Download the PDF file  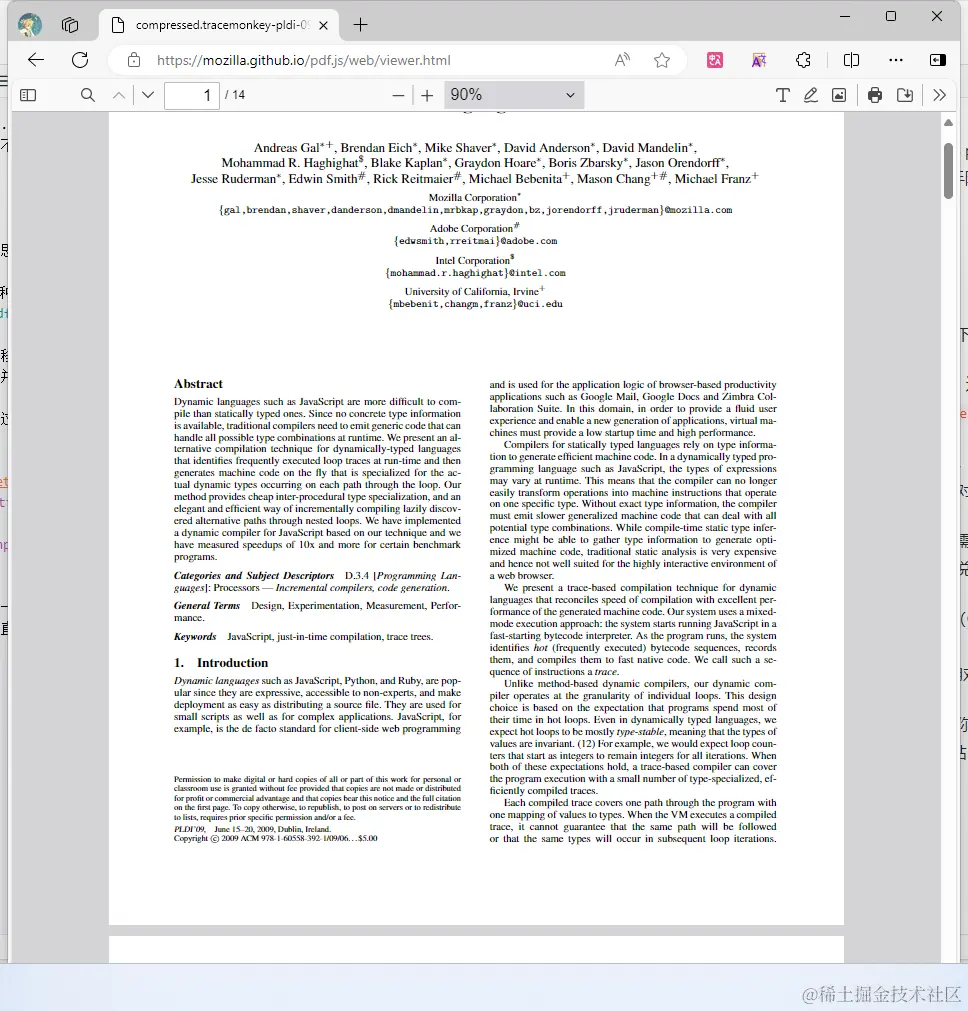(x=905, y=95)
